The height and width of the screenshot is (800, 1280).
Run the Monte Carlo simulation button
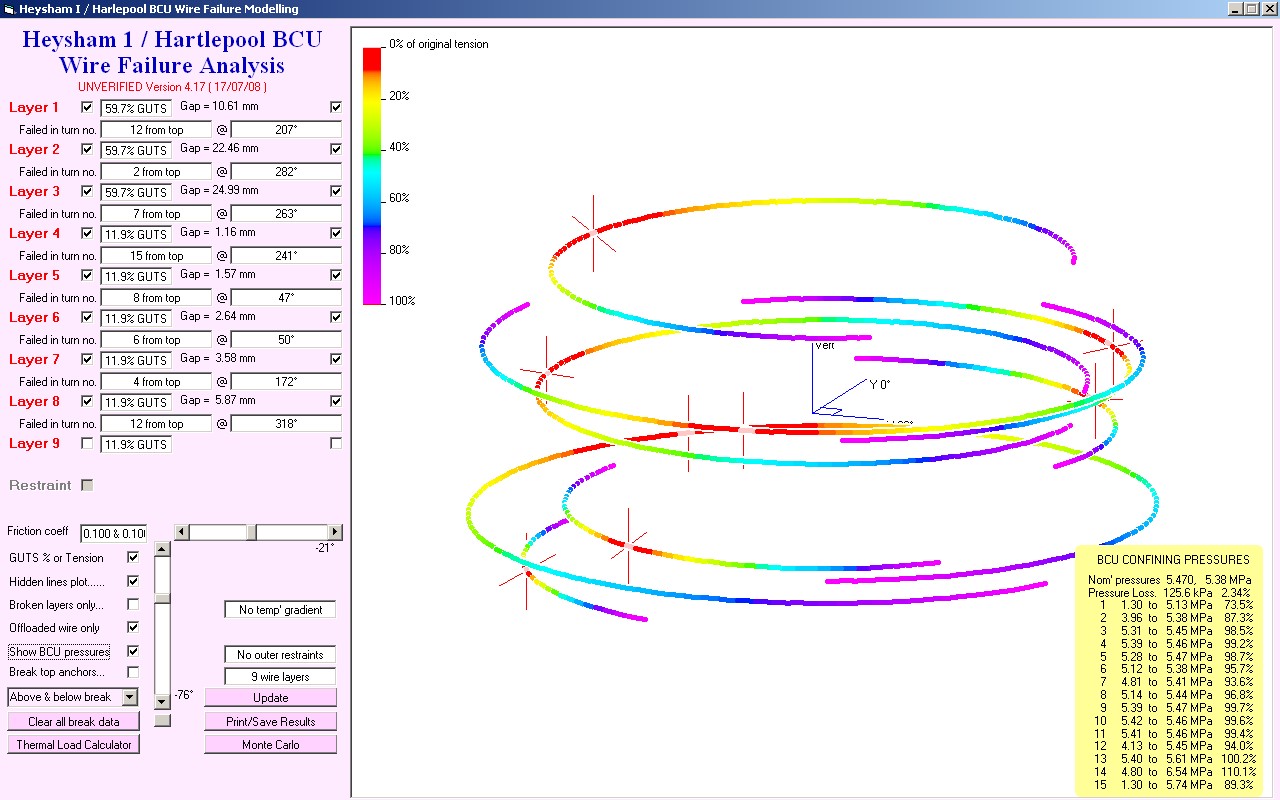(x=270, y=745)
